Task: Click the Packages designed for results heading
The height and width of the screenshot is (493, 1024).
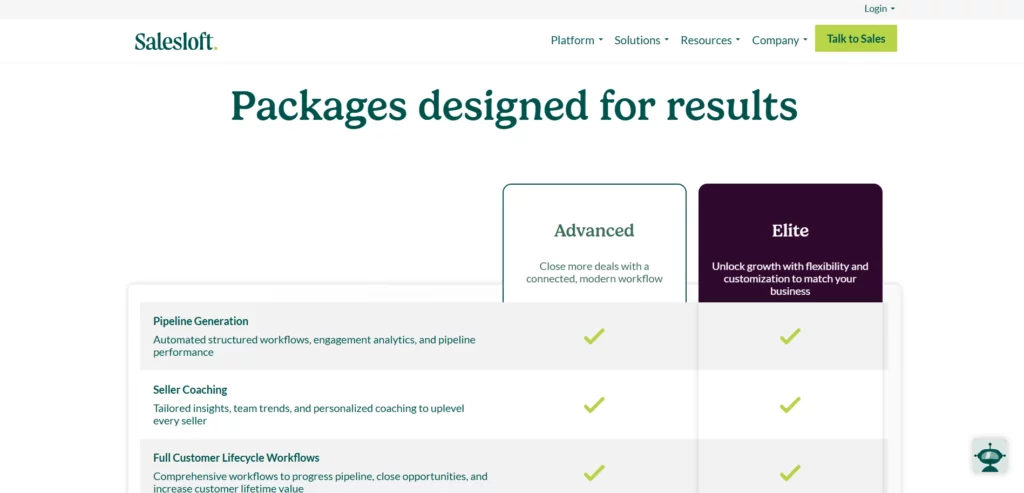Action: (x=514, y=106)
